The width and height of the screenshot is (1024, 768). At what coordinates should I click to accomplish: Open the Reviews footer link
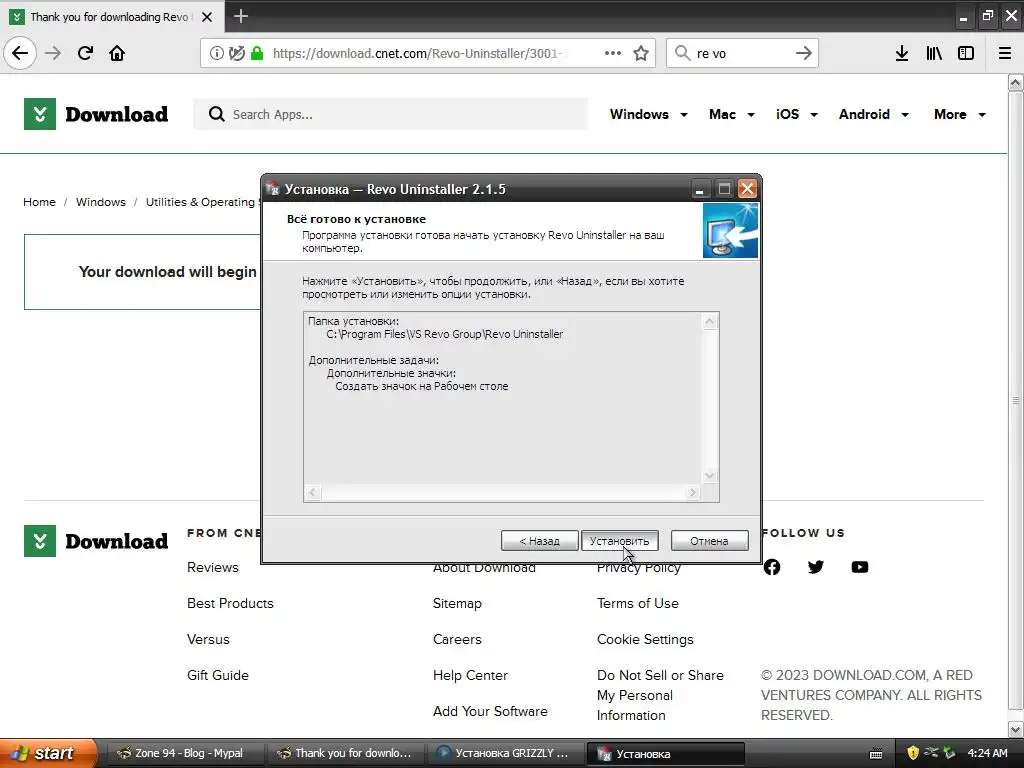click(213, 567)
